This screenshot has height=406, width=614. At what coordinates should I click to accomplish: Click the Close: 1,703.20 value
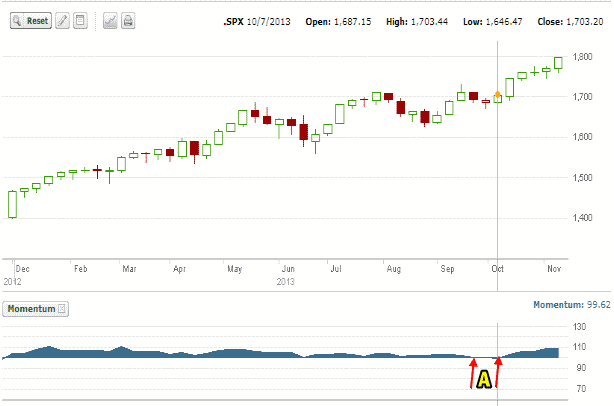pos(570,22)
